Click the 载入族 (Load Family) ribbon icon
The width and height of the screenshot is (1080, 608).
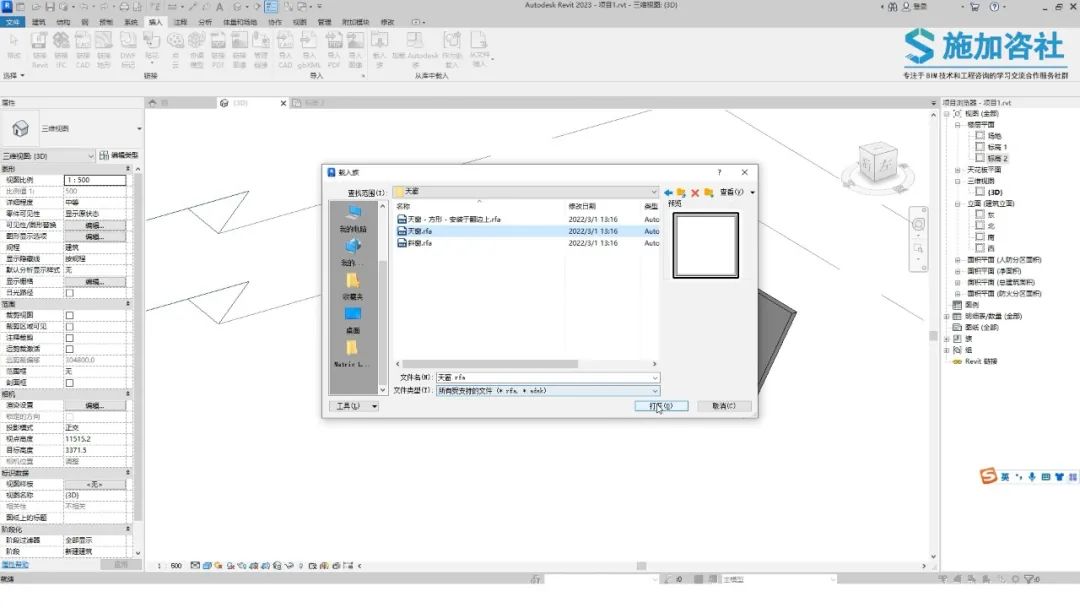pos(380,50)
